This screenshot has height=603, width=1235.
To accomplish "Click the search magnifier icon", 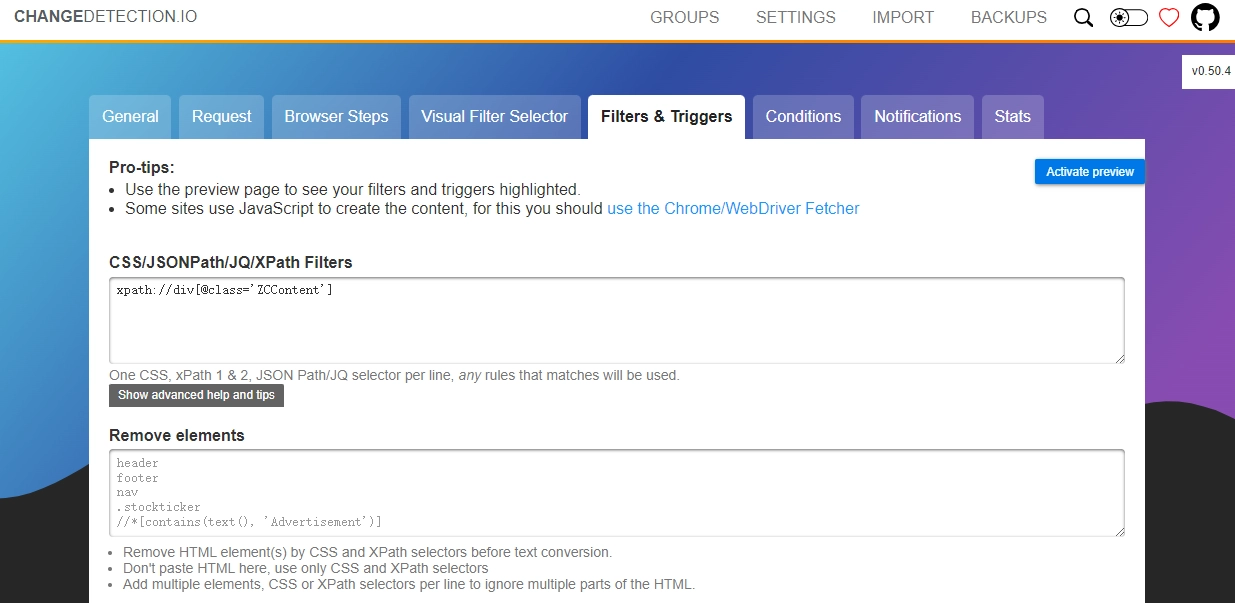I will tap(1083, 18).
